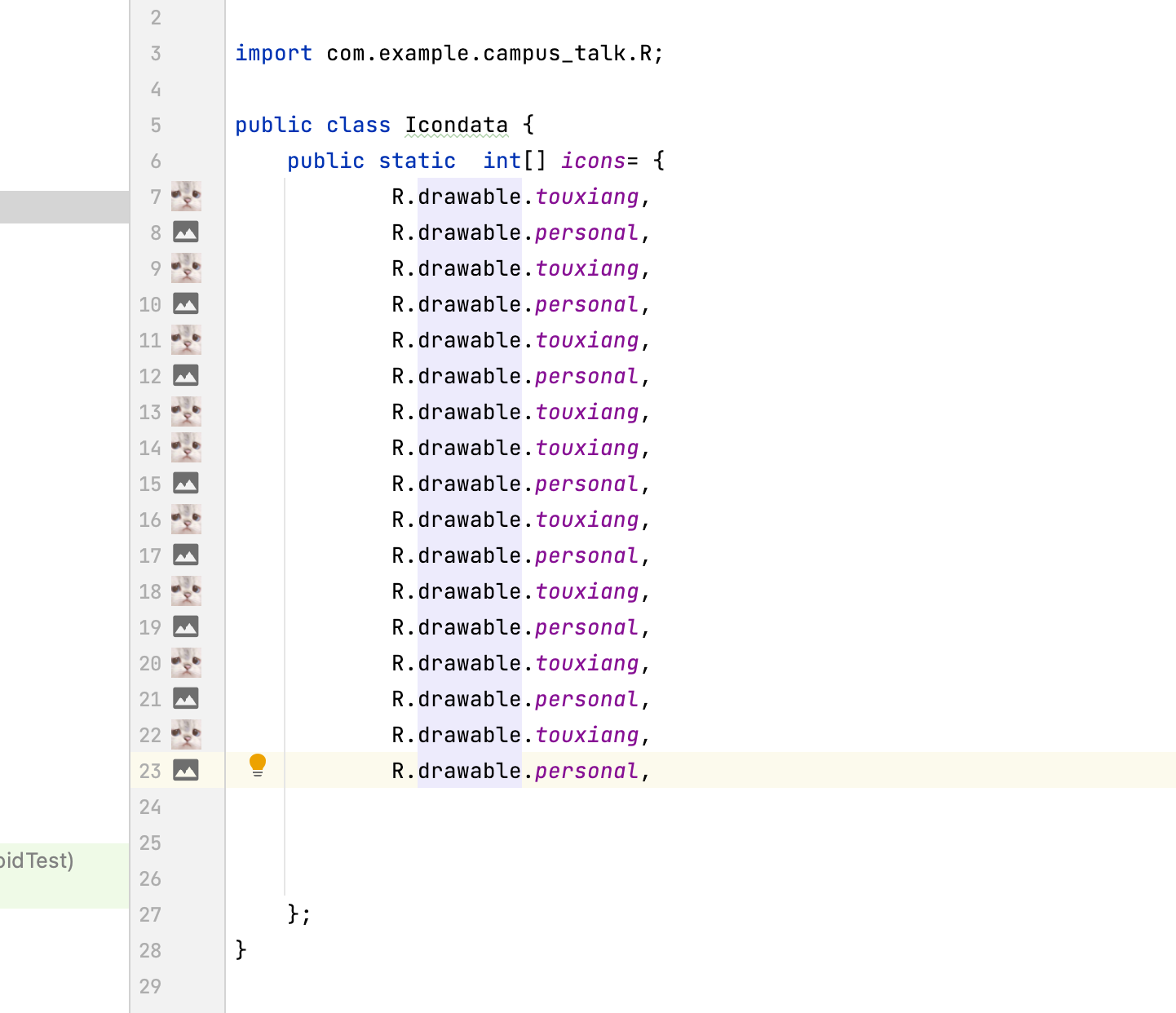Click the class keyword on line 5
This screenshot has width=1176, height=1013.
tap(359, 125)
